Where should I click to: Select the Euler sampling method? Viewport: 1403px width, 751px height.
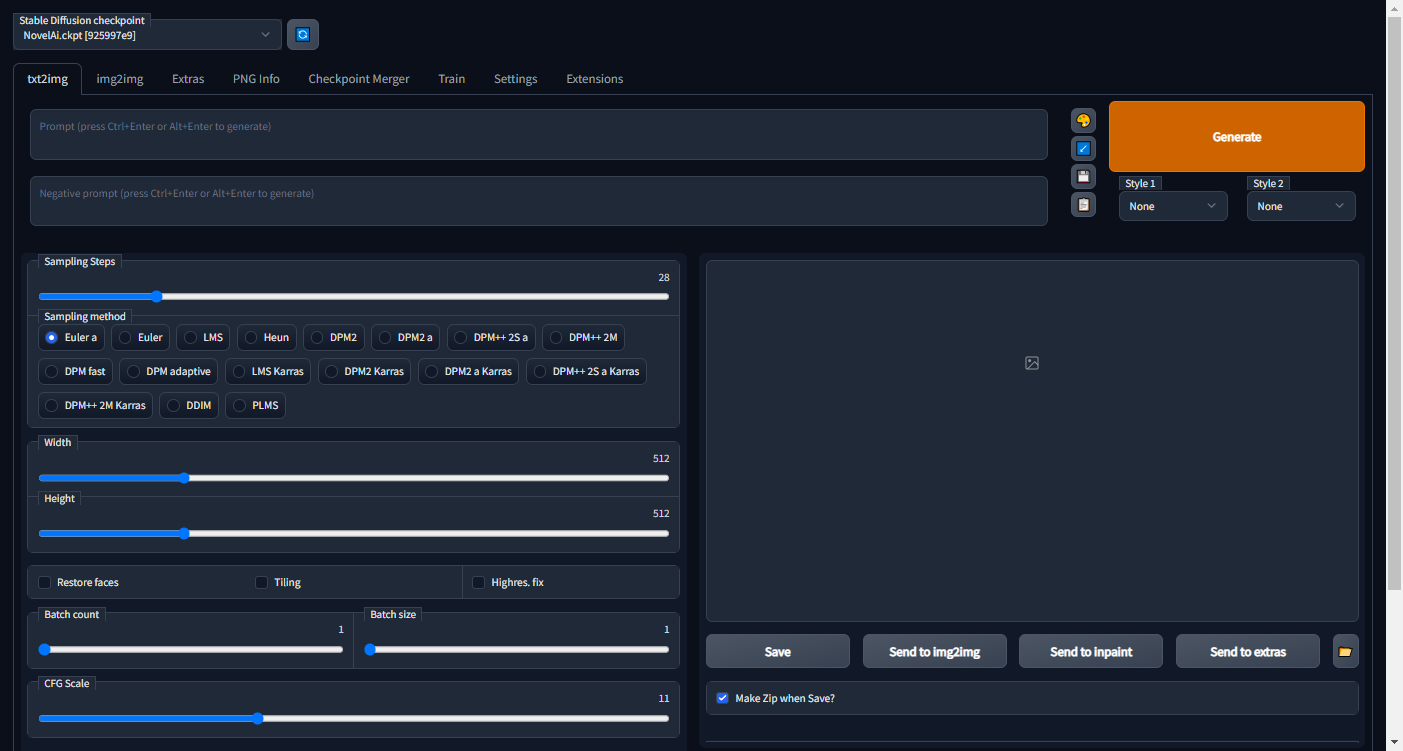[x=141, y=337]
